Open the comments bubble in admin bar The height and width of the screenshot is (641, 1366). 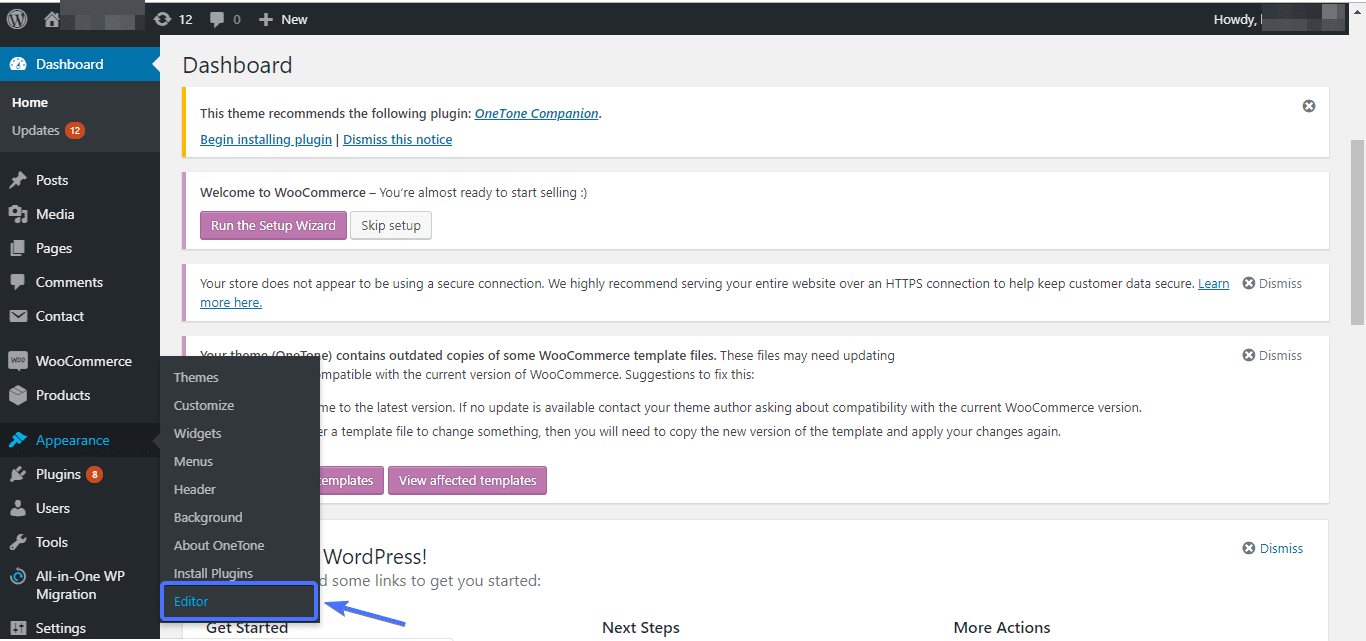click(x=225, y=19)
